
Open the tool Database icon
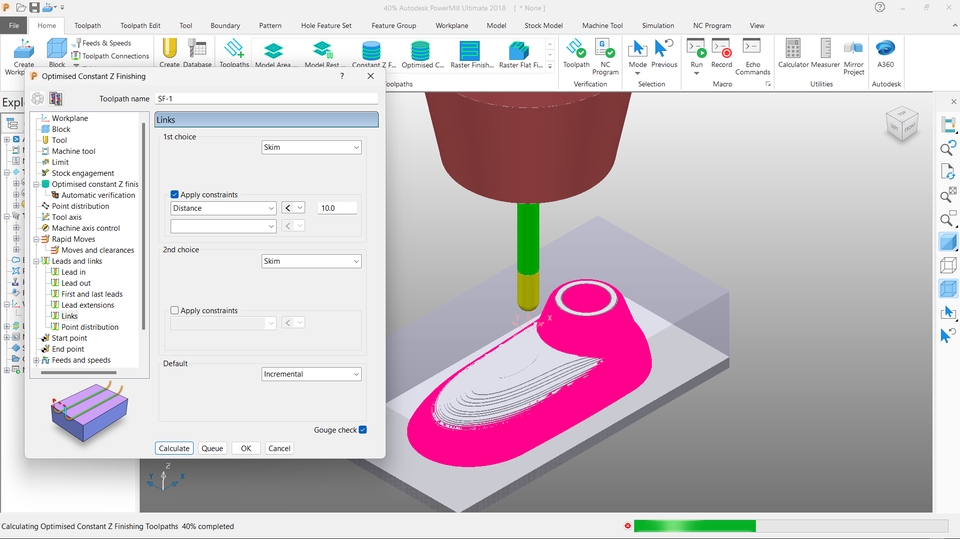click(197, 52)
